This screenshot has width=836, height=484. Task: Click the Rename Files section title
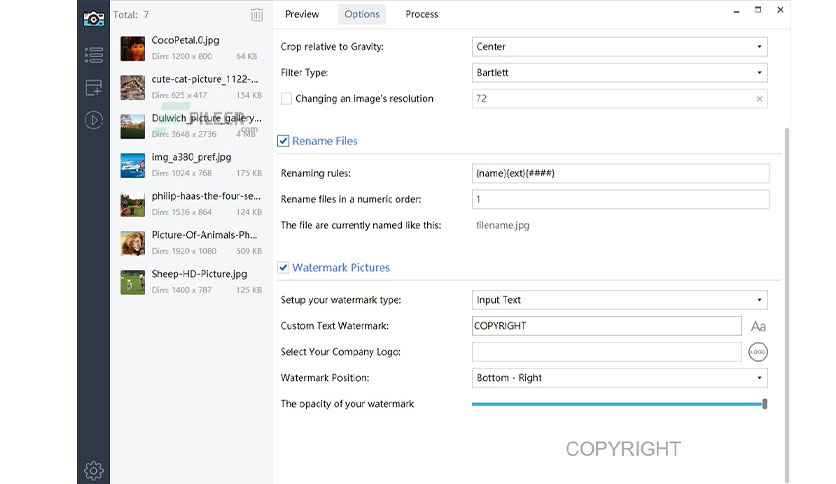[x=325, y=141]
